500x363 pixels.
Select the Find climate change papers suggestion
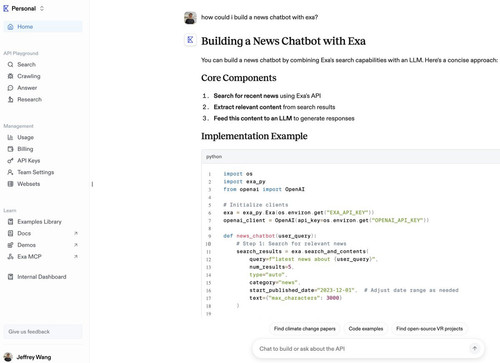tap(305, 329)
